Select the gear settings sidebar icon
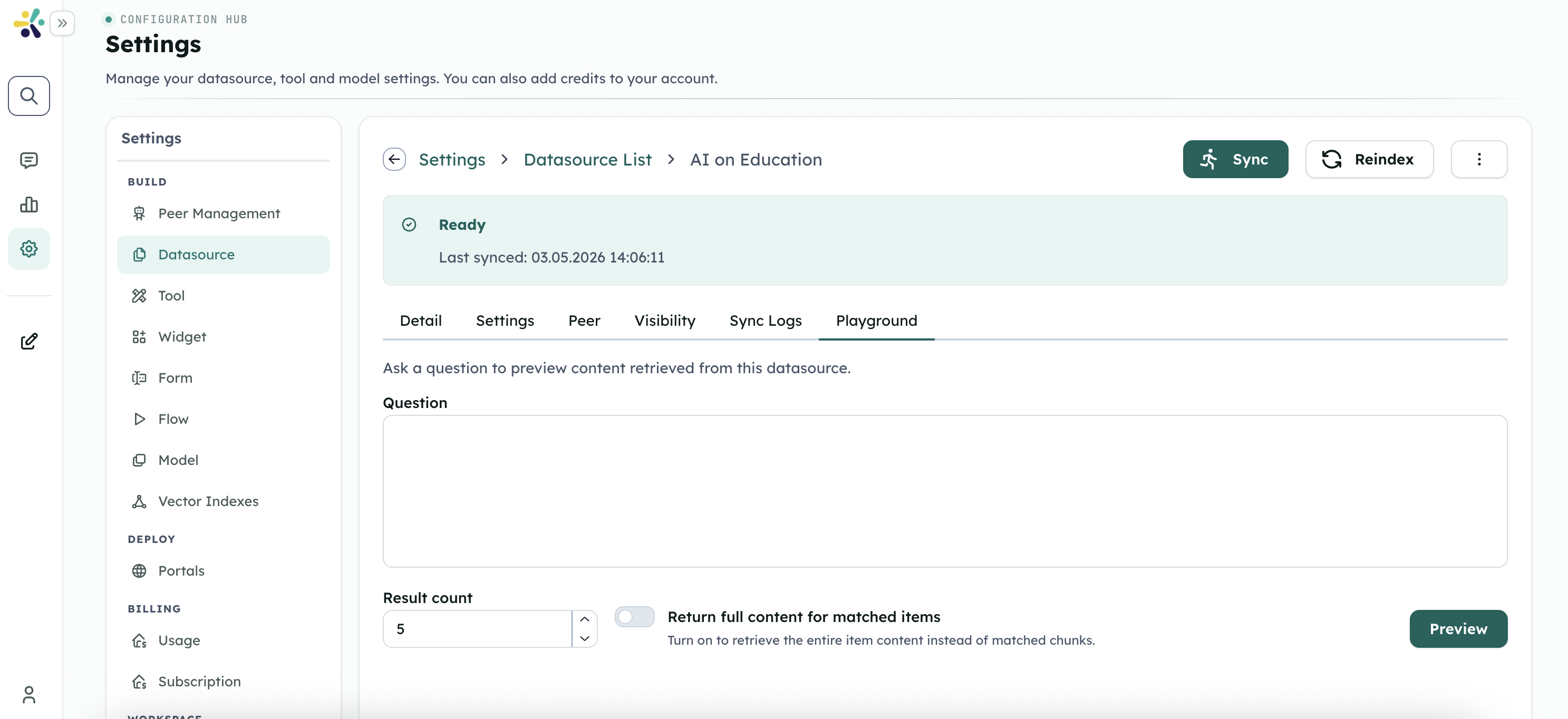Screen dimensions: 1568x719 pyautogui.click(x=28, y=248)
